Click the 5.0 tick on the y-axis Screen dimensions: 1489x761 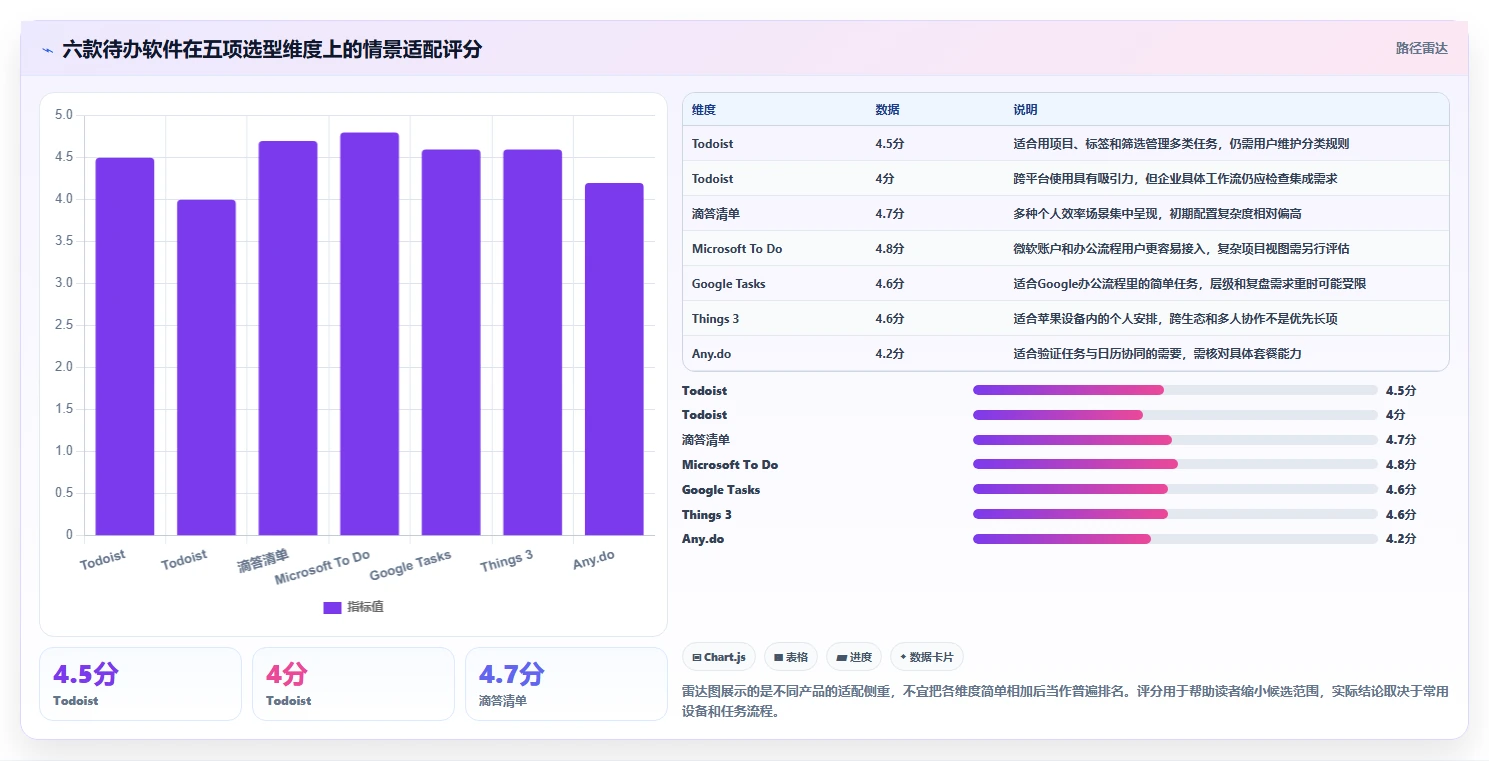pyautogui.click(x=64, y=115)
